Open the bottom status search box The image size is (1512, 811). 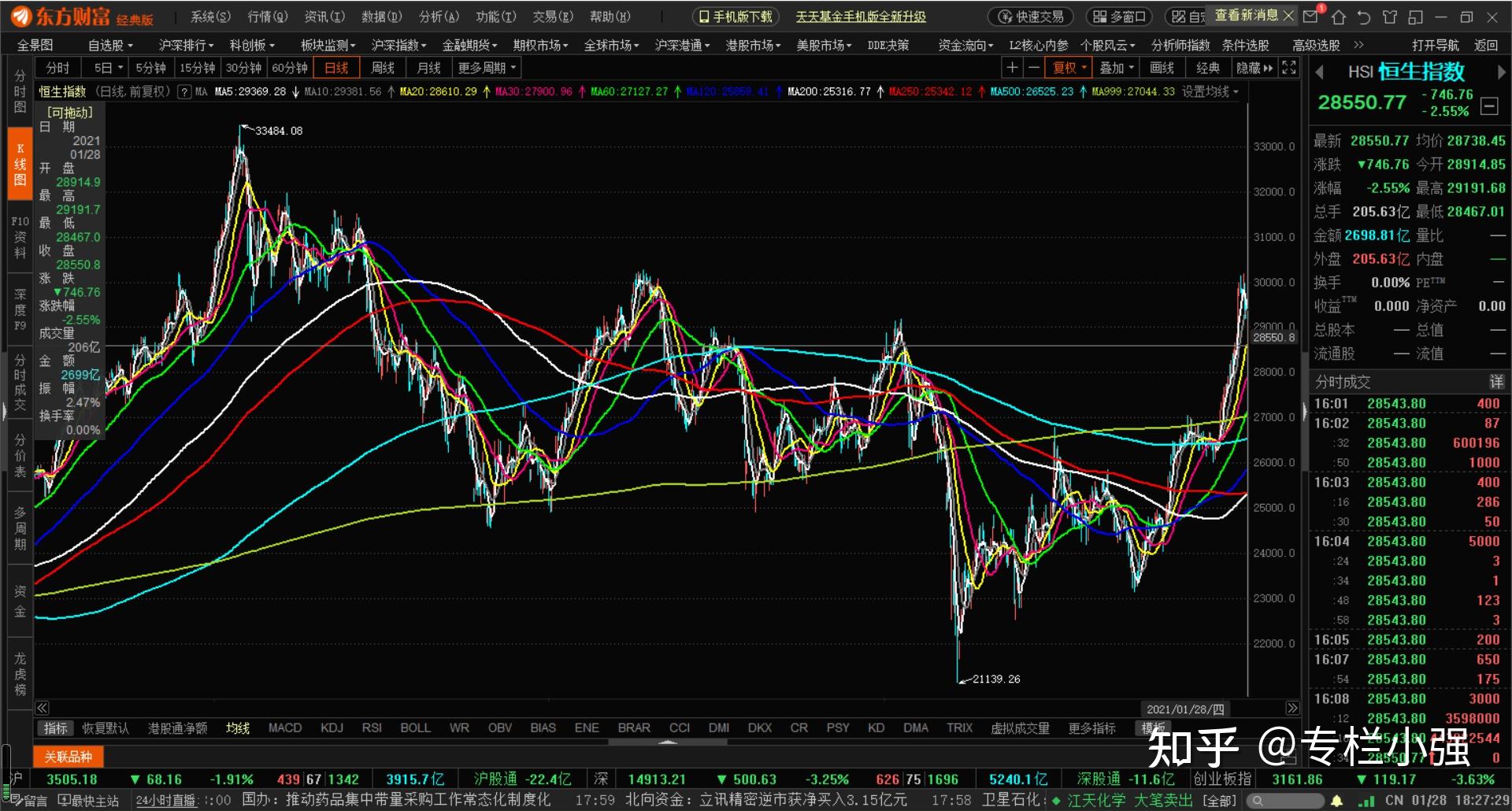(x=1284, y=801)
